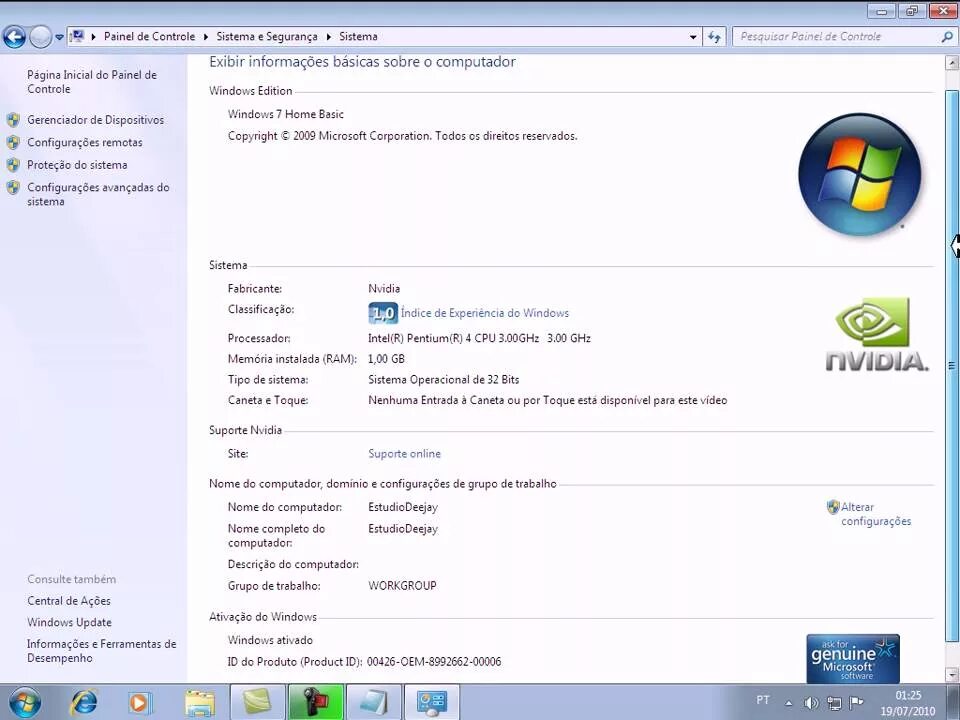Expand chevron after Painel de Controle
This screenshot has height=720, width=960.
pyautogui.click(x=206, y=37)
